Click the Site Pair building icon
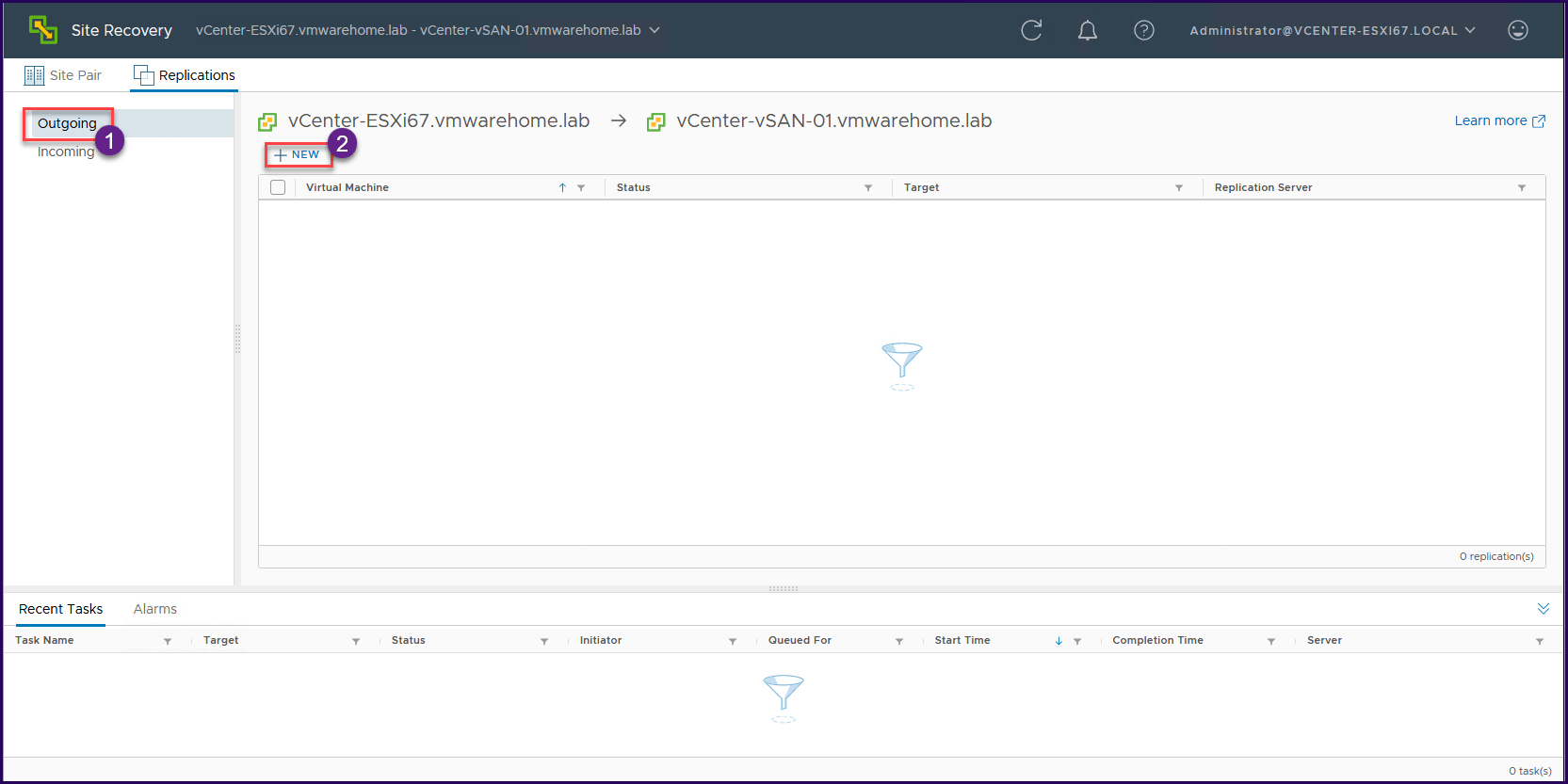The height and width of the screenshot is (784, 1568). pyautogui.click(x=34, y=75)
